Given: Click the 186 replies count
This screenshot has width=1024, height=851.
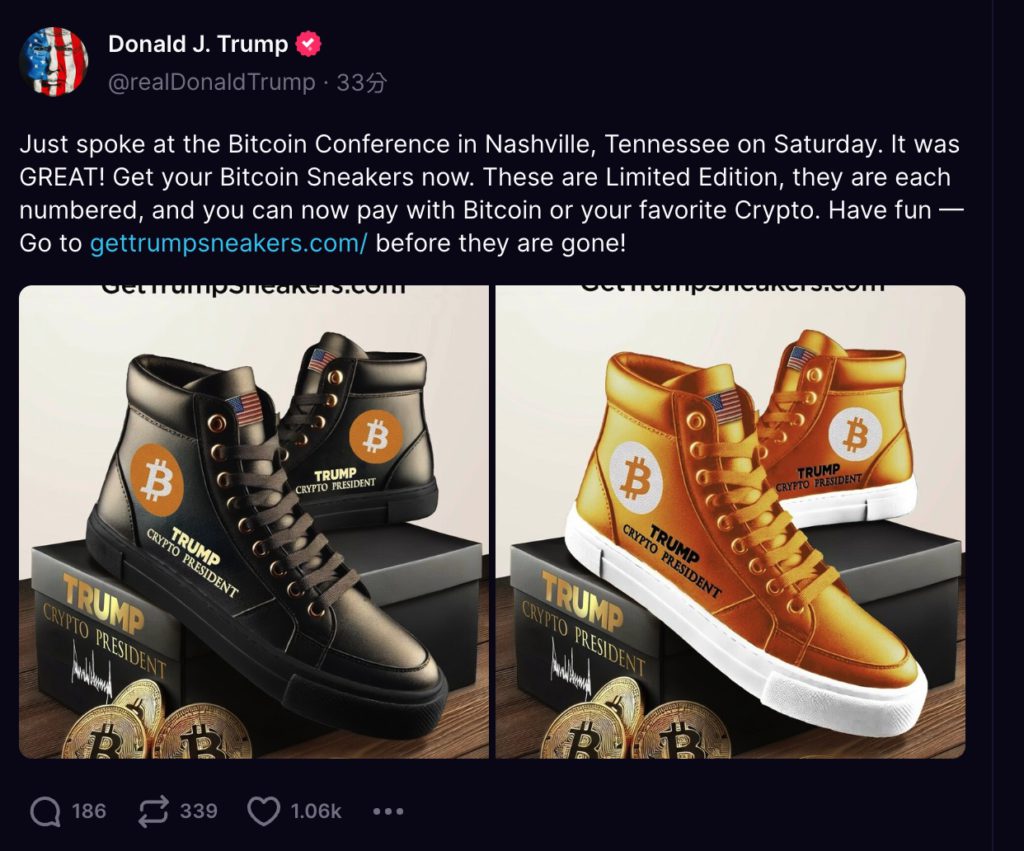Looking at the screenshot, I should (x=89, y=811).
